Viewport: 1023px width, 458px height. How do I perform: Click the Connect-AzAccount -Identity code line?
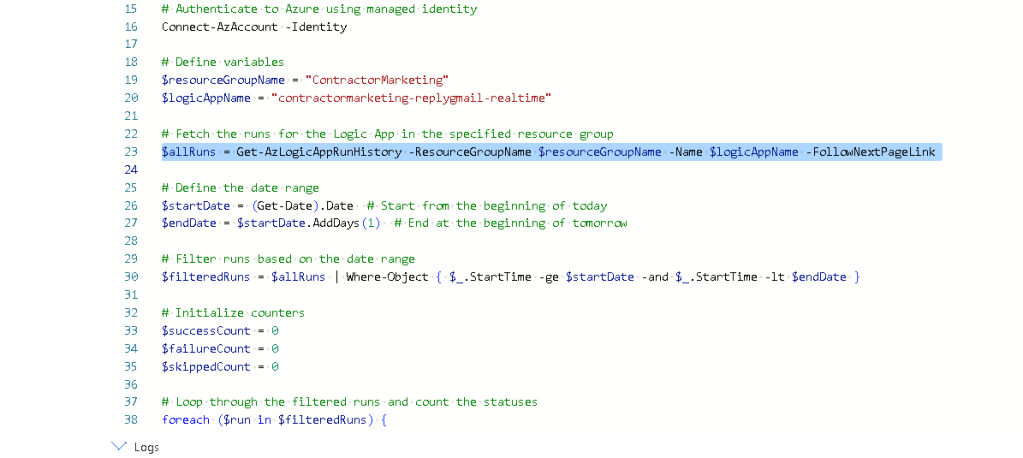pos(254,27)
